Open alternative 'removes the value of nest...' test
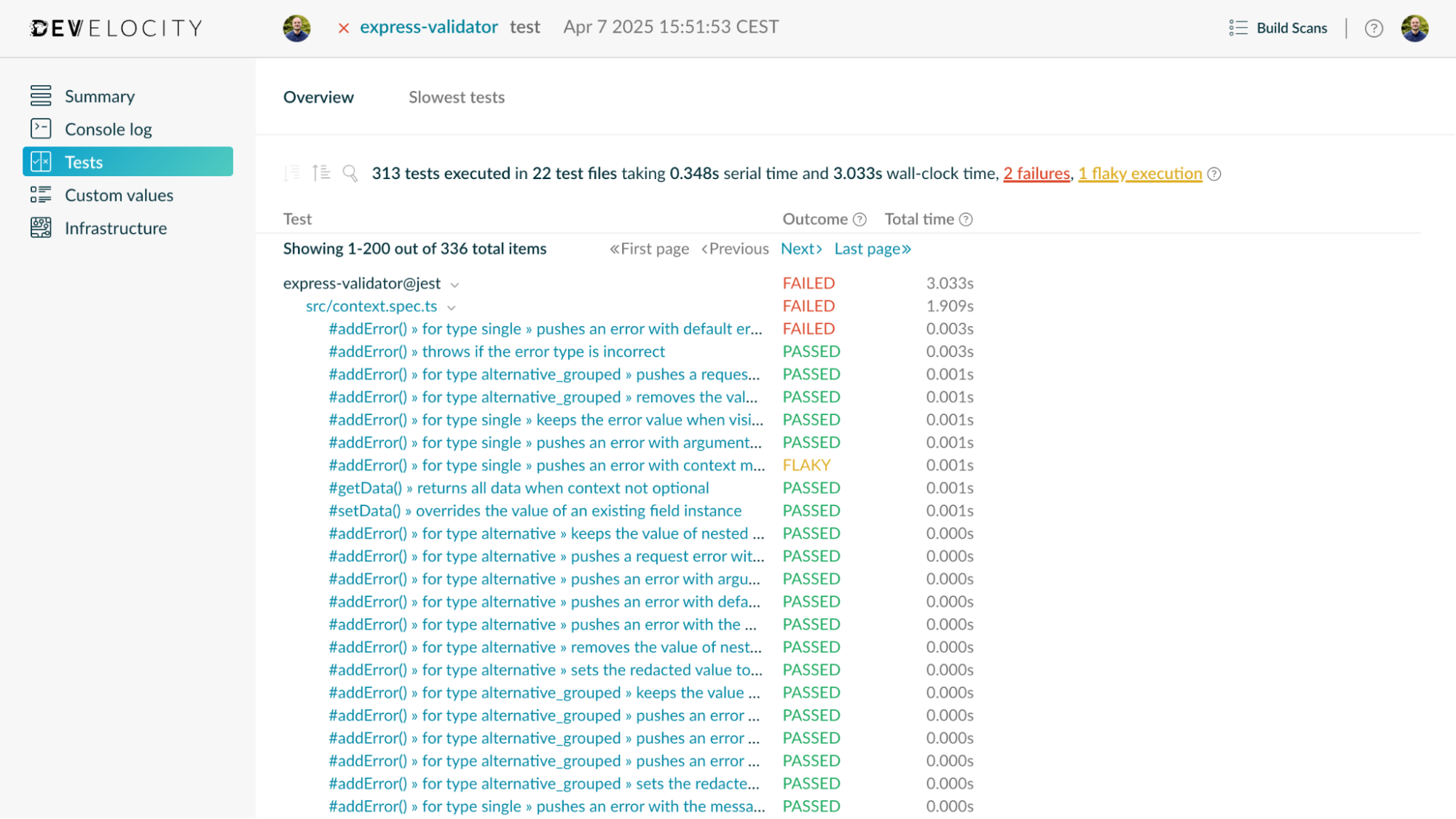This screenshot has height=819, width=1456. coord(546,646)
